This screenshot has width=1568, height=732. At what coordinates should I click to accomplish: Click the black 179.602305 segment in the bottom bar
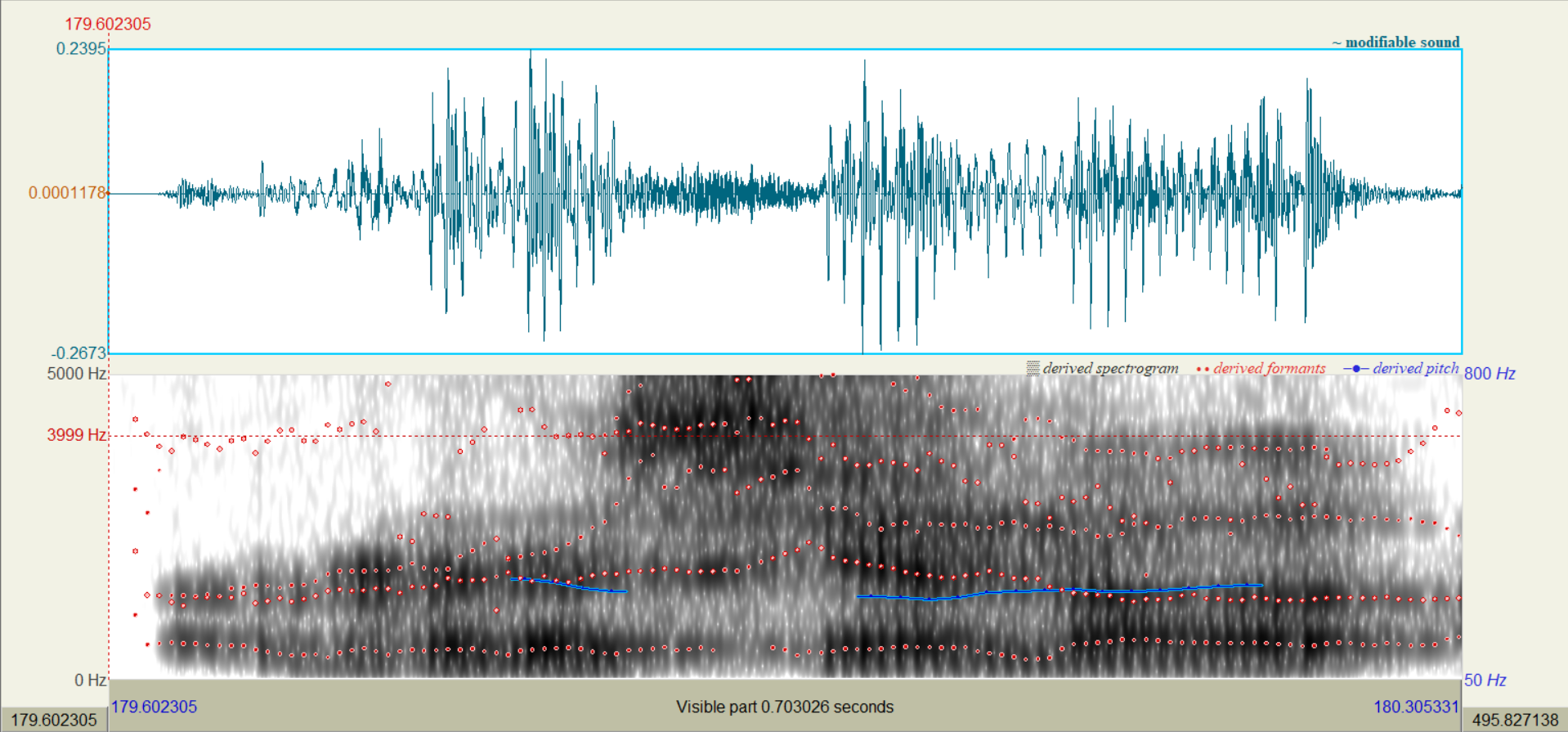click(54, 720)
